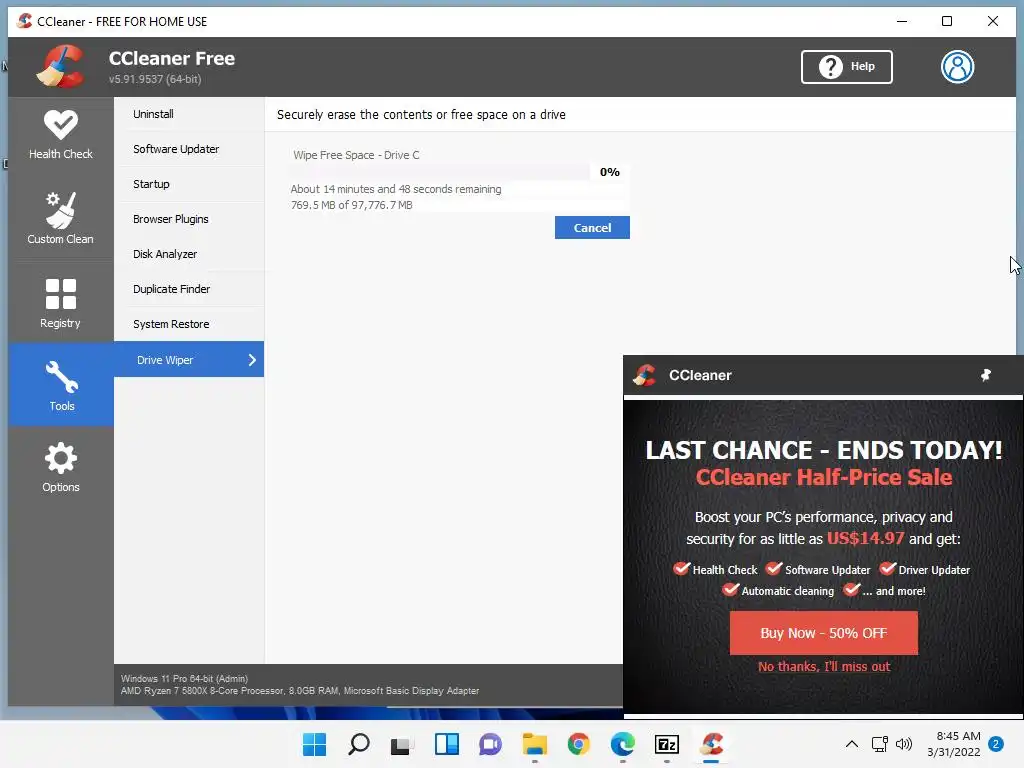Launch Google Chrome from taskbar
This screenshot has height=768, width=1024.
click(x=579, y=744)
